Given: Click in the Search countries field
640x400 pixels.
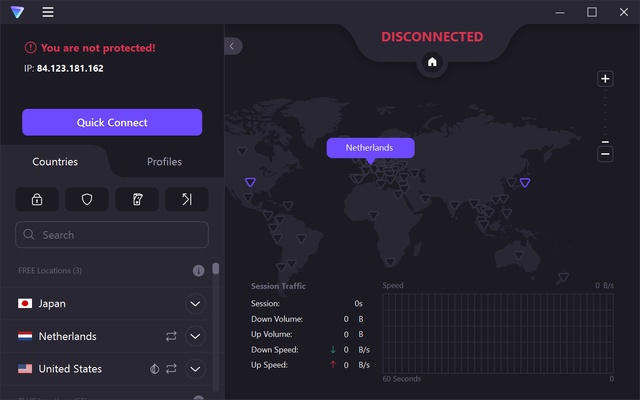Looking at the screenshot, I should pos(112,234).
